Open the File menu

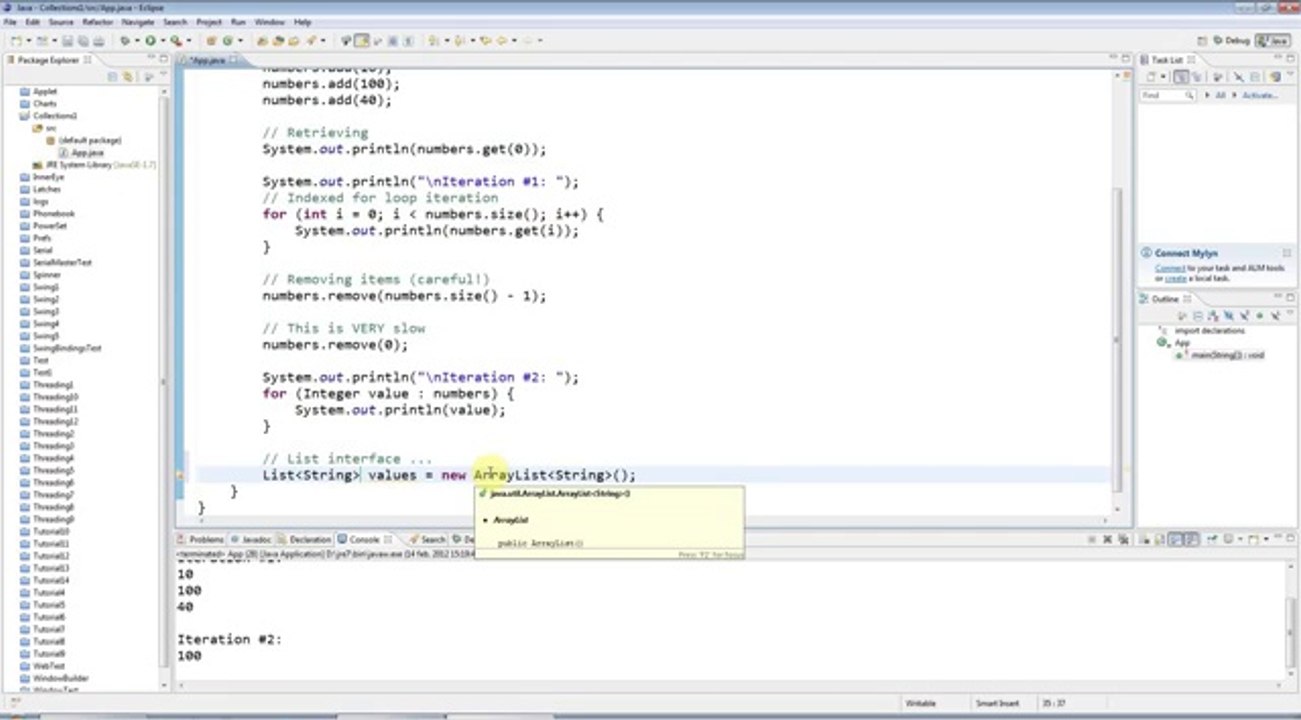pos(10,21)
